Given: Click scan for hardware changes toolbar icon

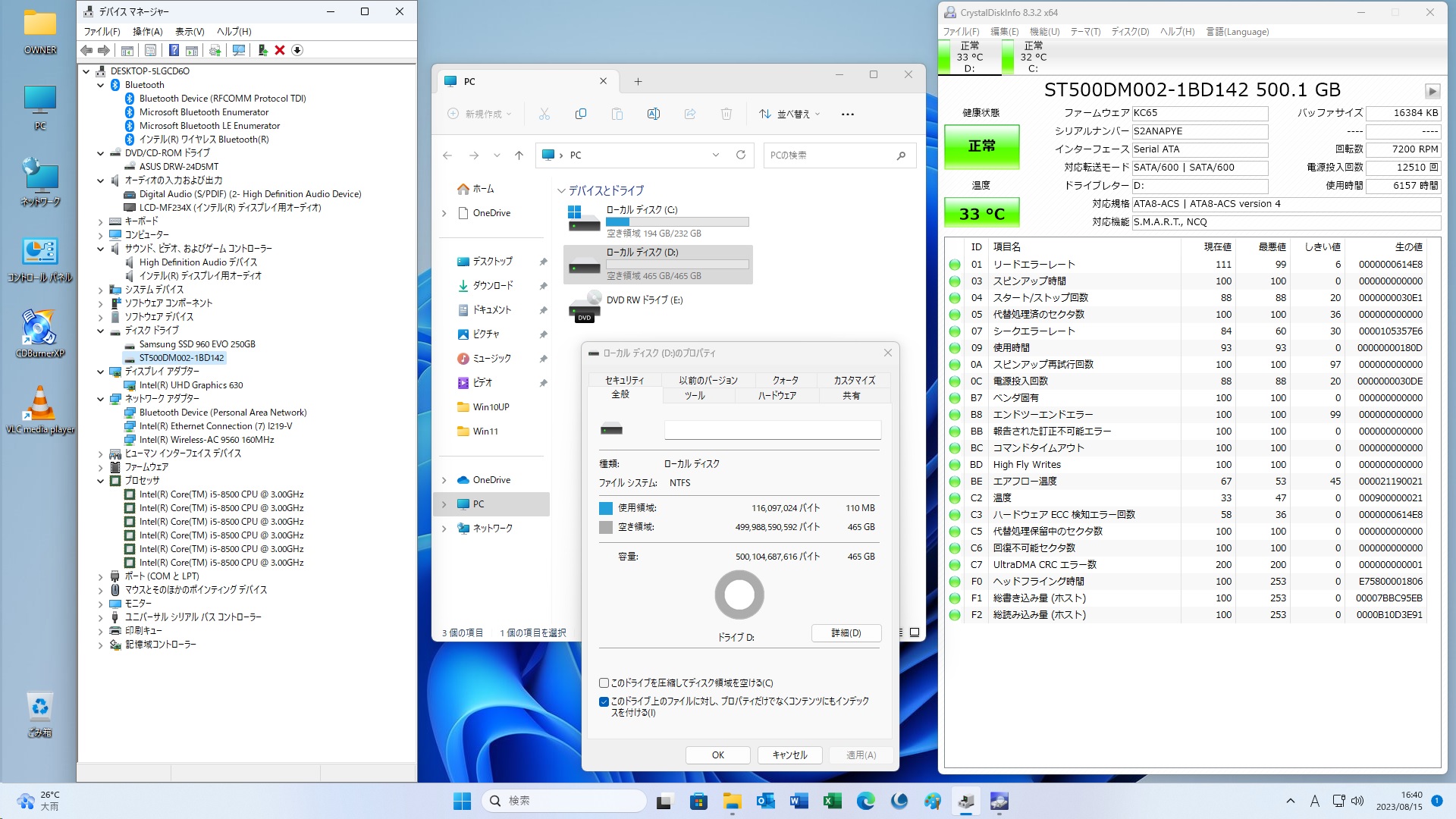Looking at the screenshot, I should coord(239,50).
